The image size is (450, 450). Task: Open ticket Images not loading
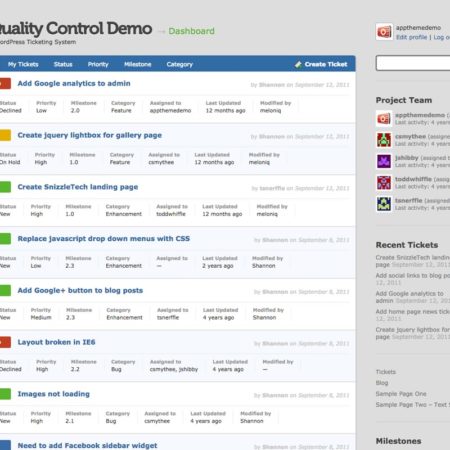(x=54, y=394)
